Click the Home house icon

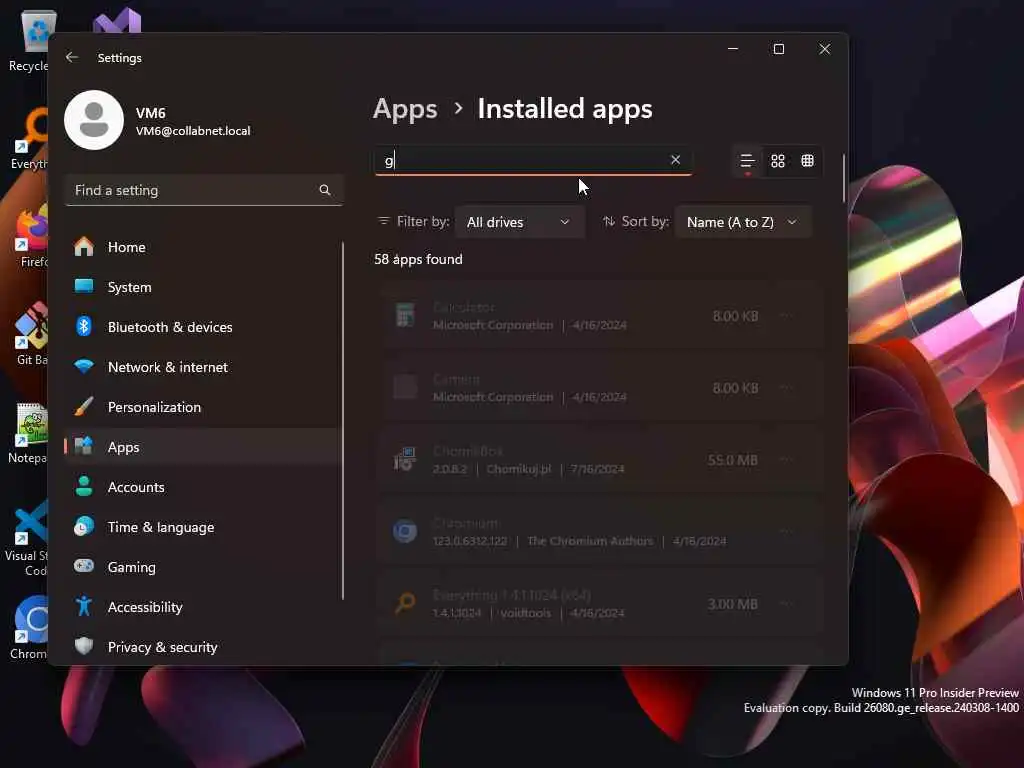[x=84, y=247]
